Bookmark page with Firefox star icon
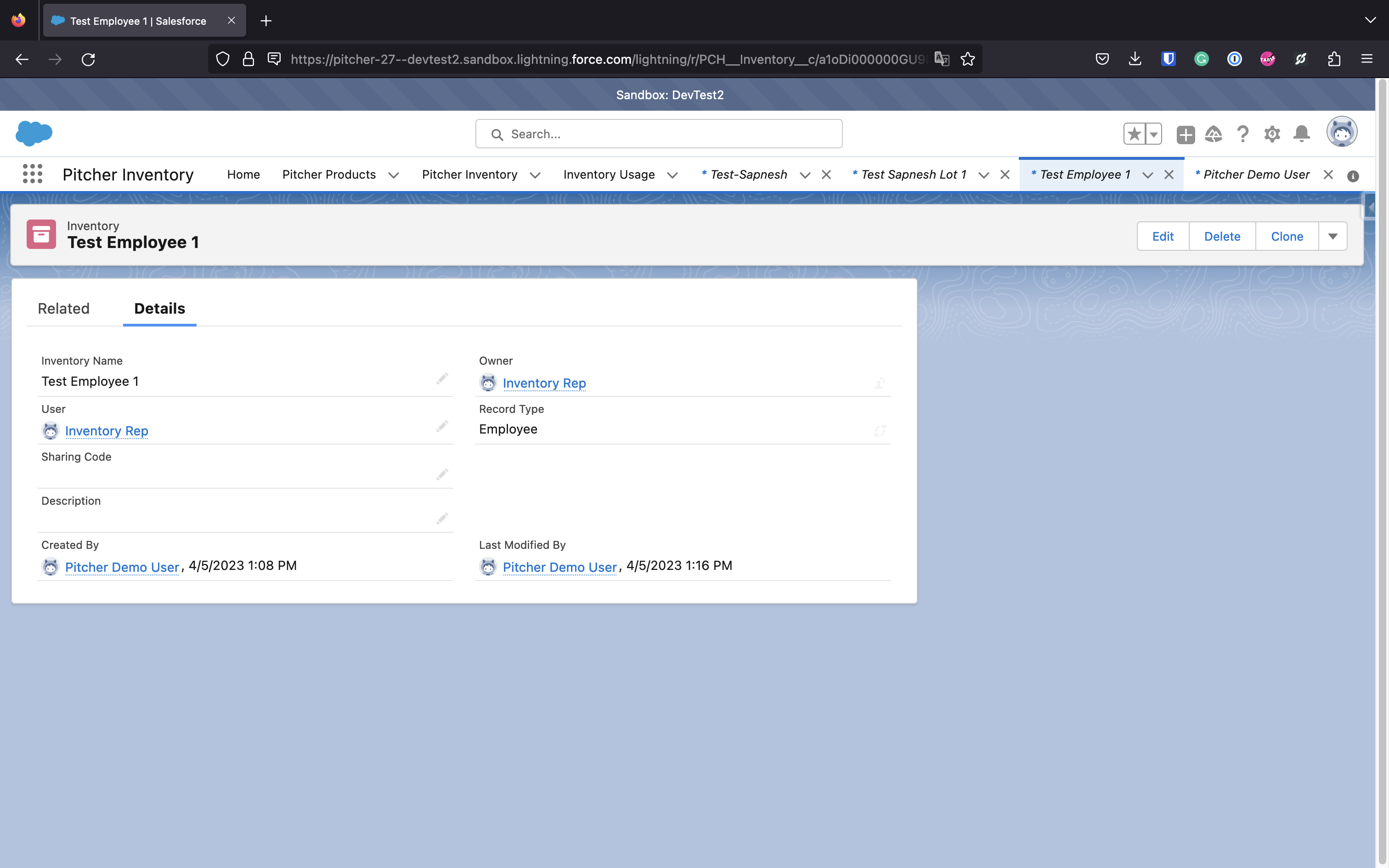1389x868 pixels. [968, 59]
